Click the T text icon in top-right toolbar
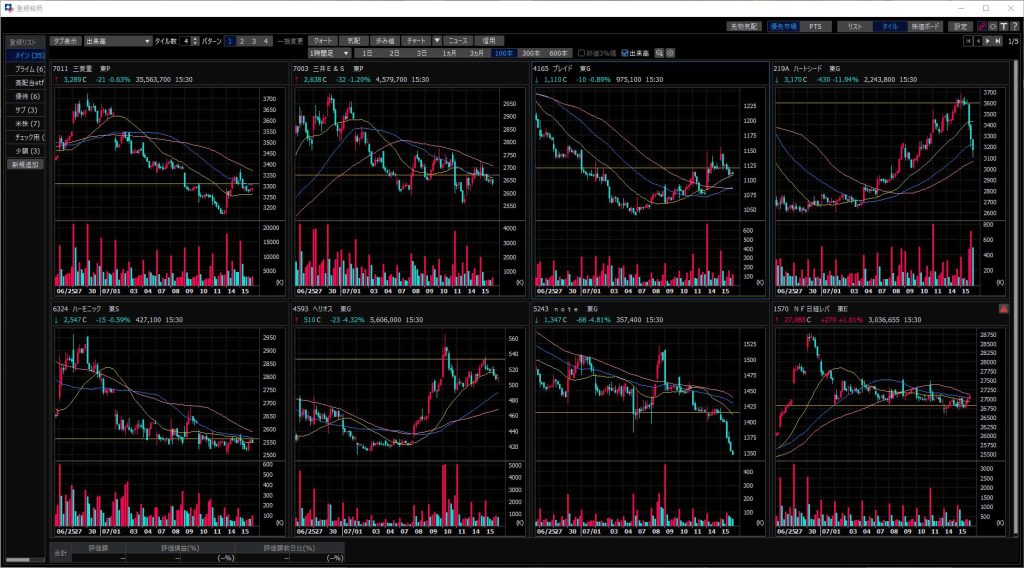1024x568 pixels. tap(1002, 26)
